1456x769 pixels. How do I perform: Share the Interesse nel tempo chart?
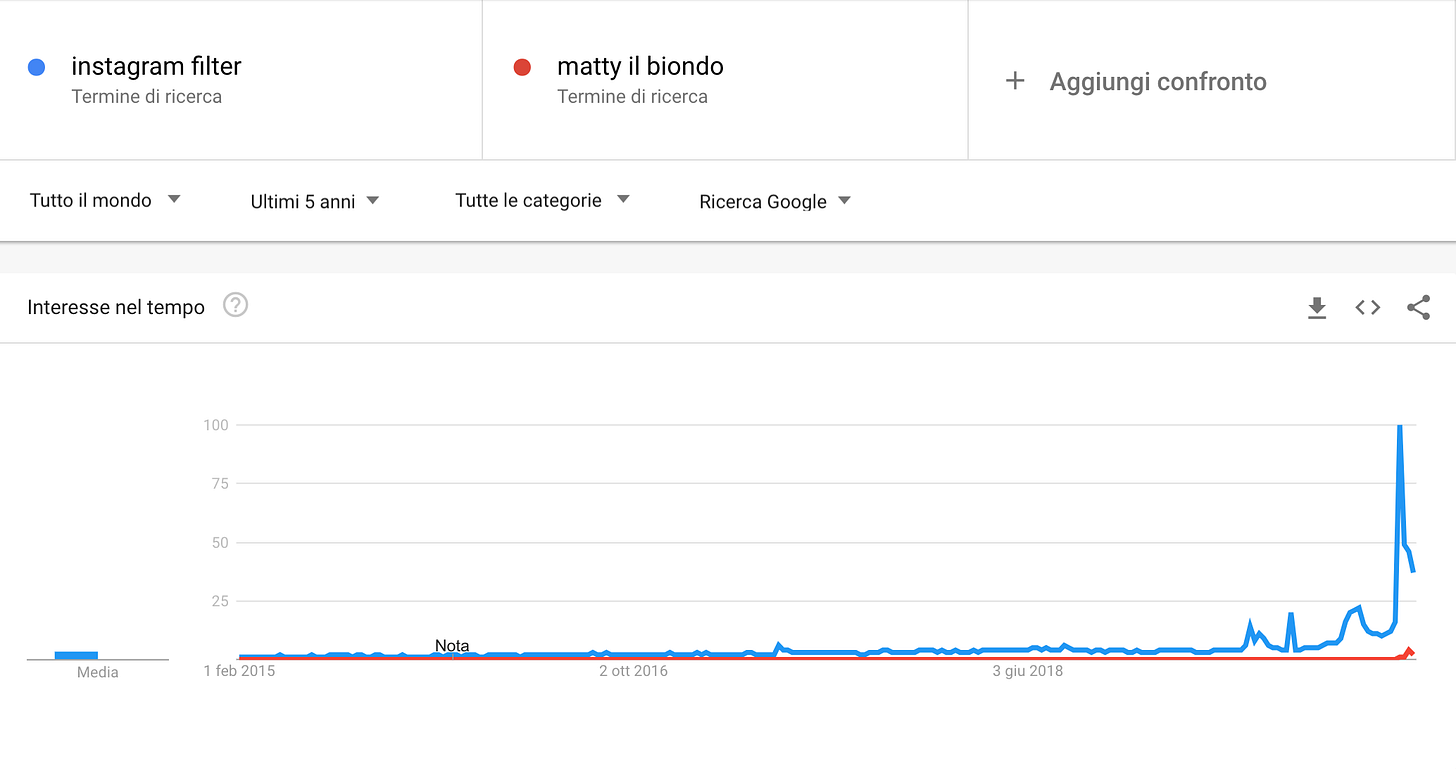1418,308
